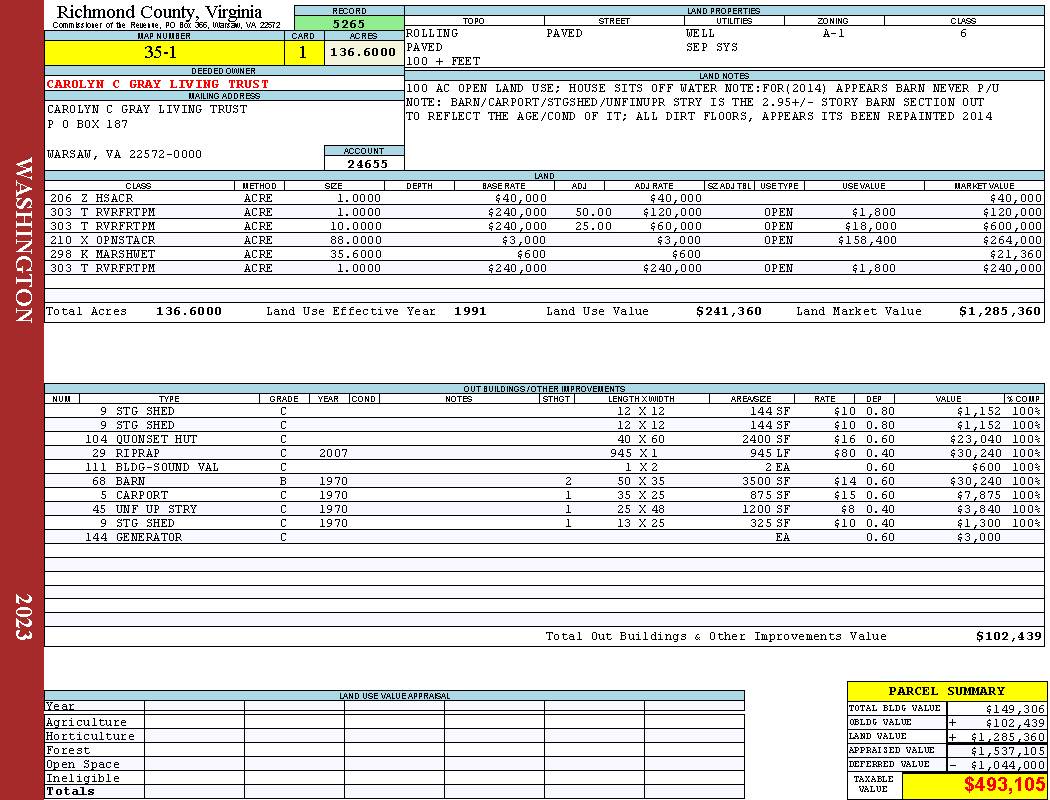Click the Ineligible row label

82,778
